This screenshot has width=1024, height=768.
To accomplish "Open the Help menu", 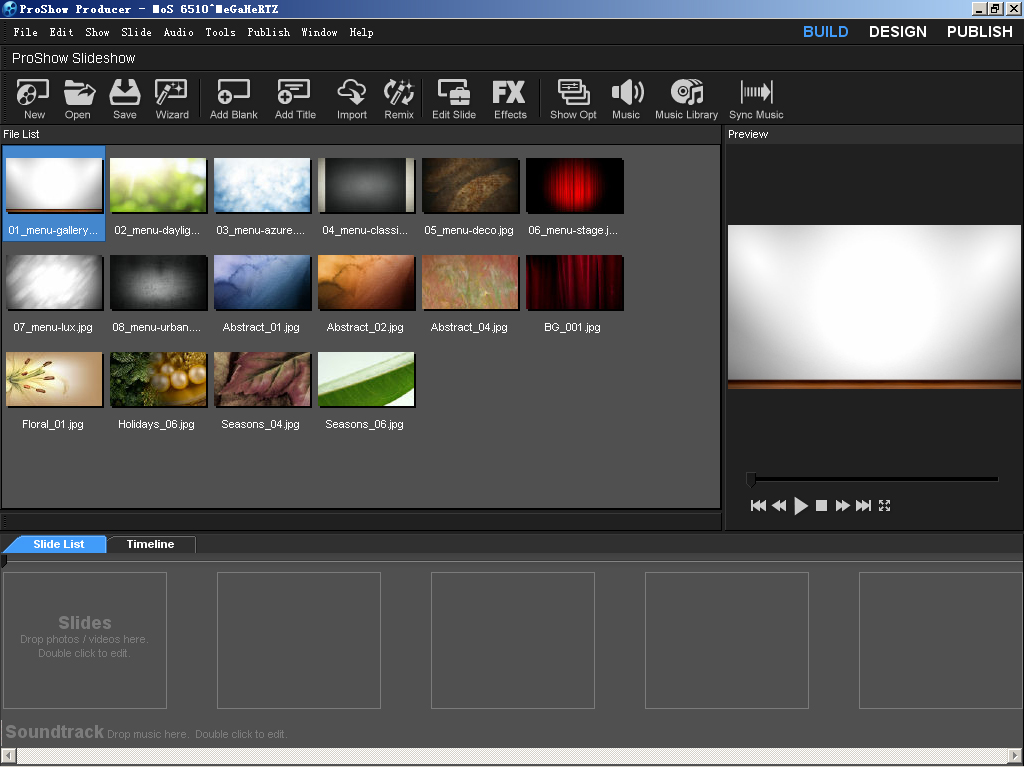I will click(361, 32).
